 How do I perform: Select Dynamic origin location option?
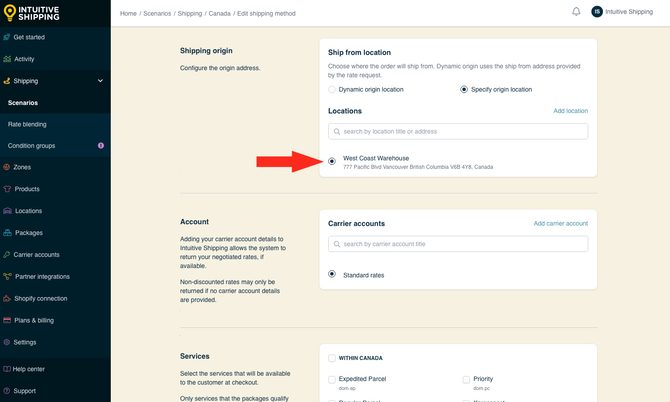[332, 89]
